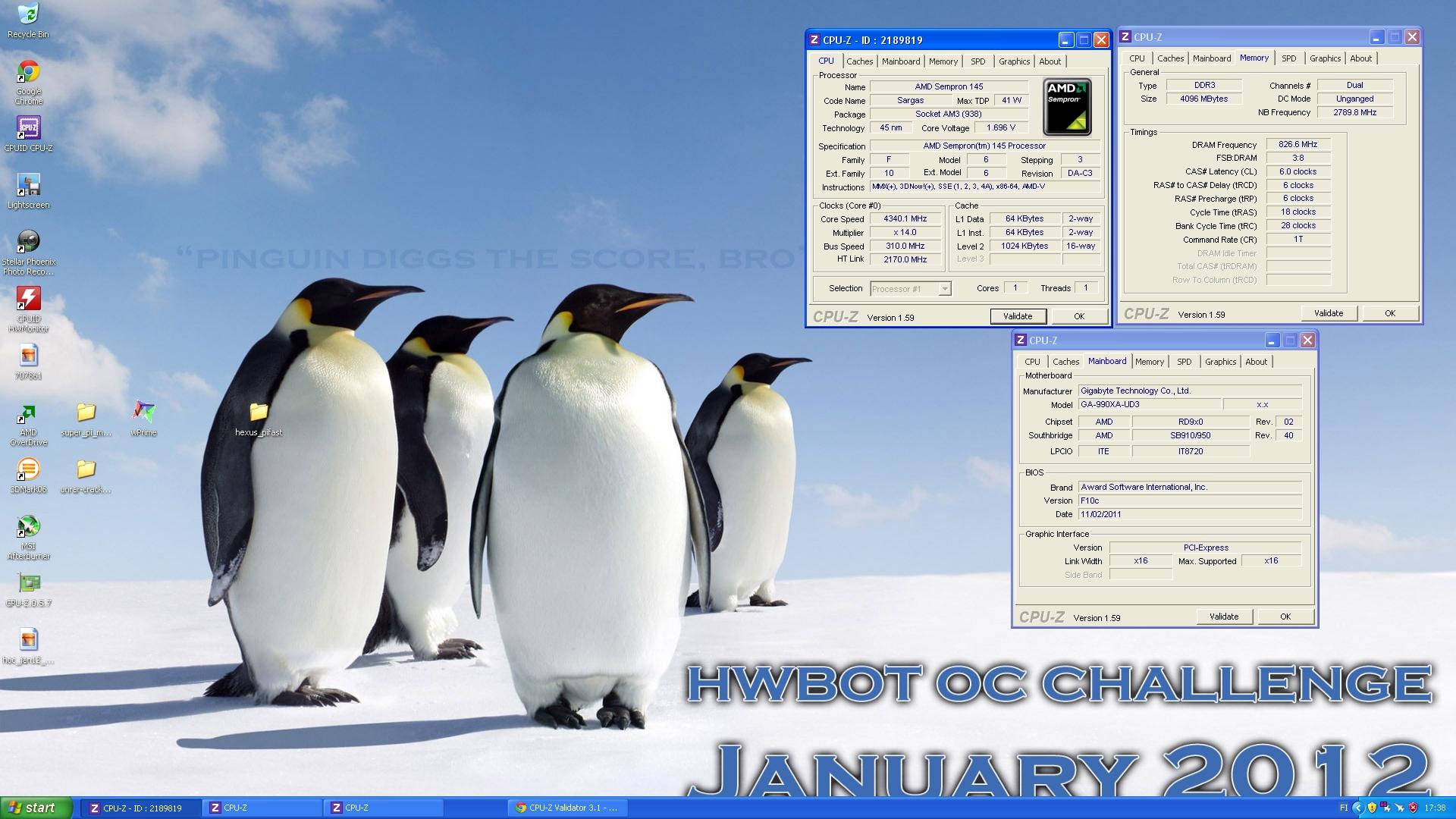Viewport: 1456px width, 819px height.
Task: Click the FSB:DRAM 3:8 value
Action: tap(1298, 158)
